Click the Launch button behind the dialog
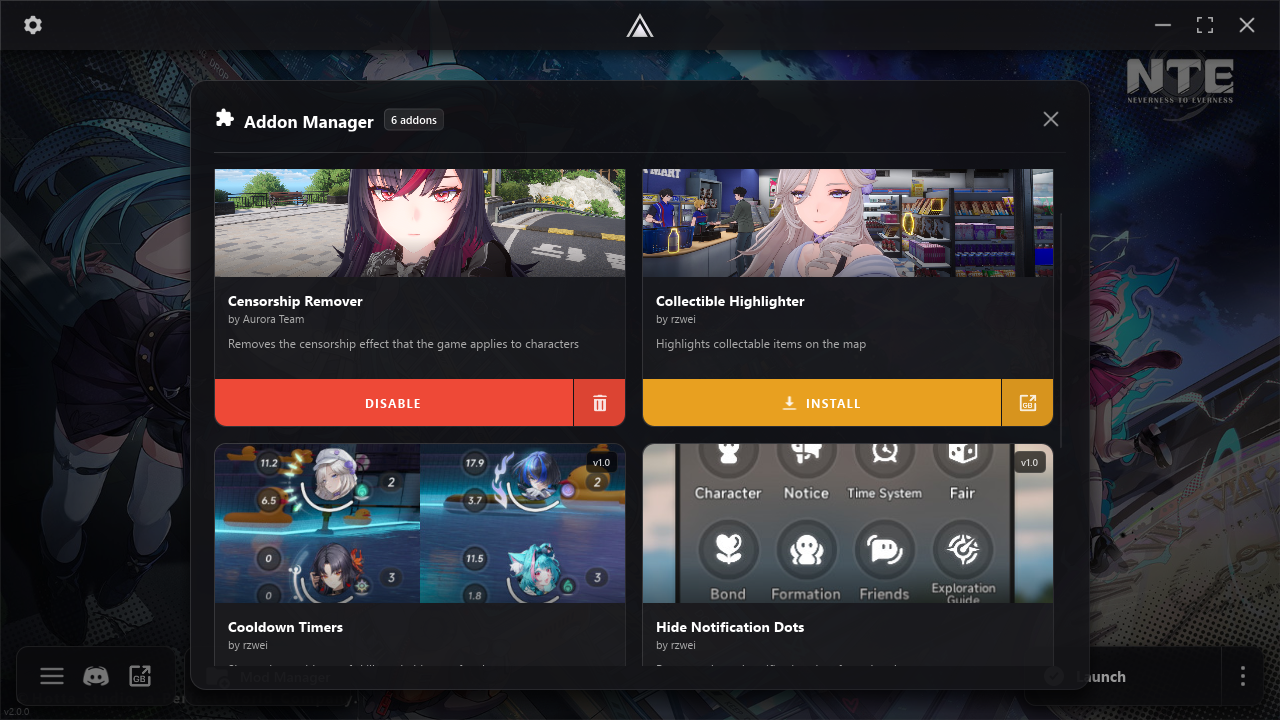Viewport: 1280px width, 720px height. (1124, 676)
